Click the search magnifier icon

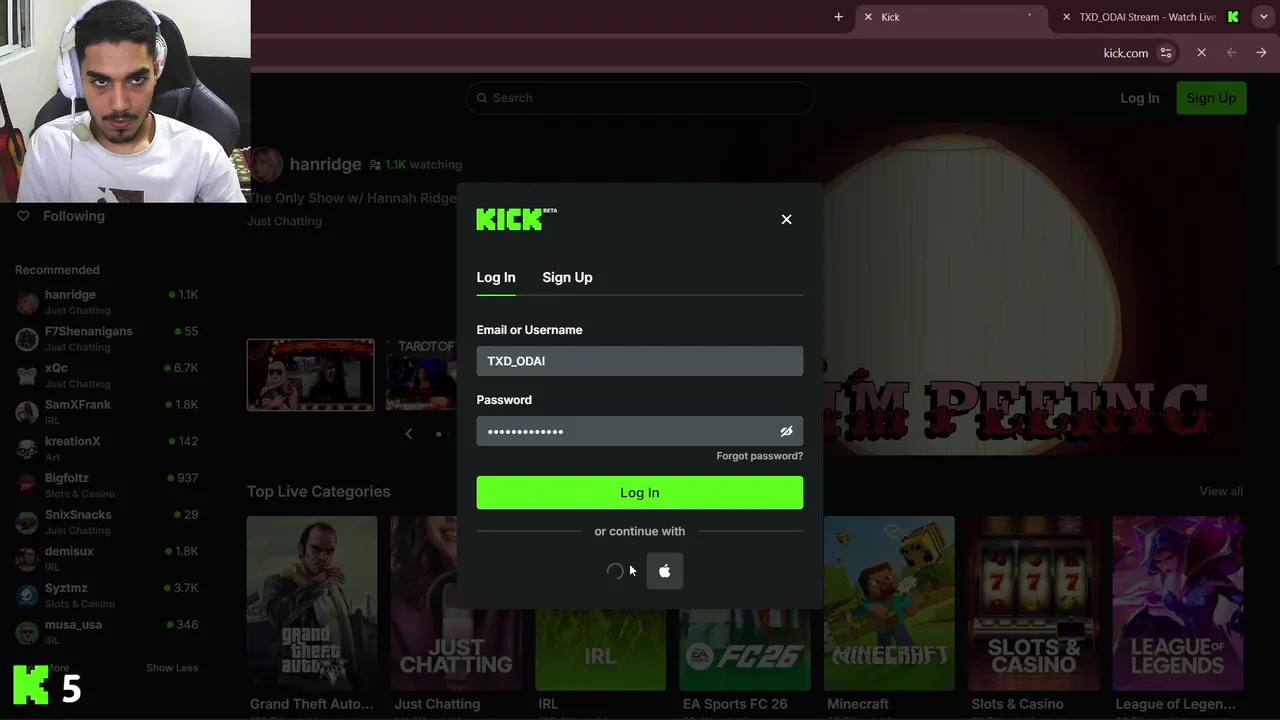pos(482,98)
